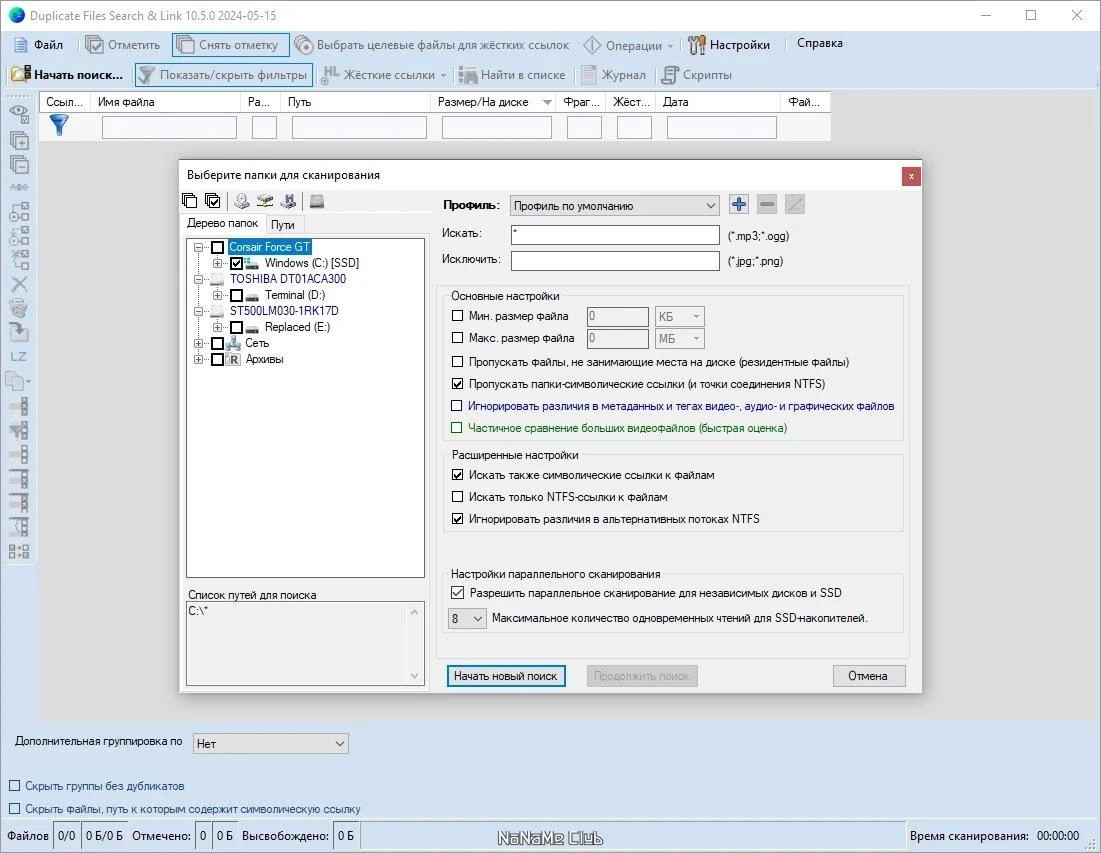The height and width of the screenshot is (853, 1101).
Task: Click Начать поиск... toolbar button
Action: pyautogui.click(x=67, y=74)
